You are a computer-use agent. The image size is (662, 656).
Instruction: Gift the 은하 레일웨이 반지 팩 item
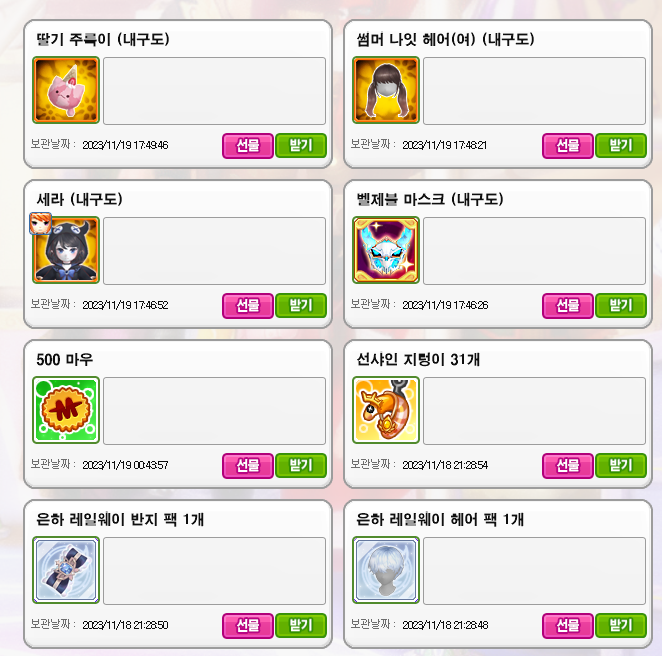248,626
